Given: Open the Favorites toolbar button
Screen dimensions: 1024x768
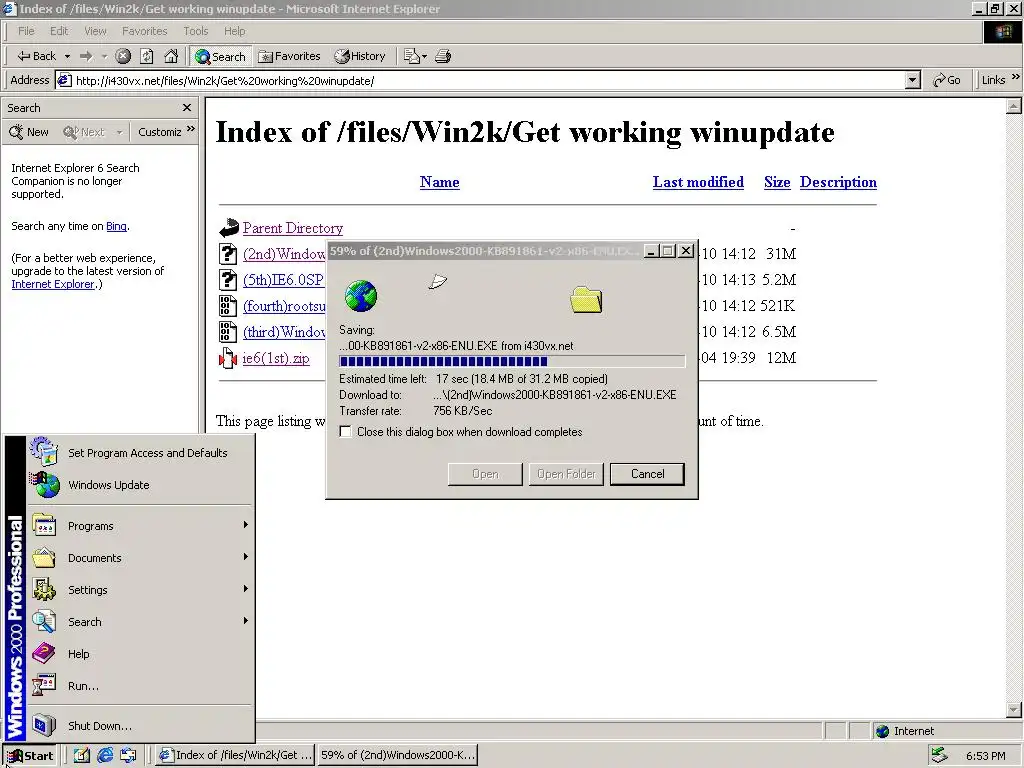Looking at the screenshot, I should (x=289, y=56).
